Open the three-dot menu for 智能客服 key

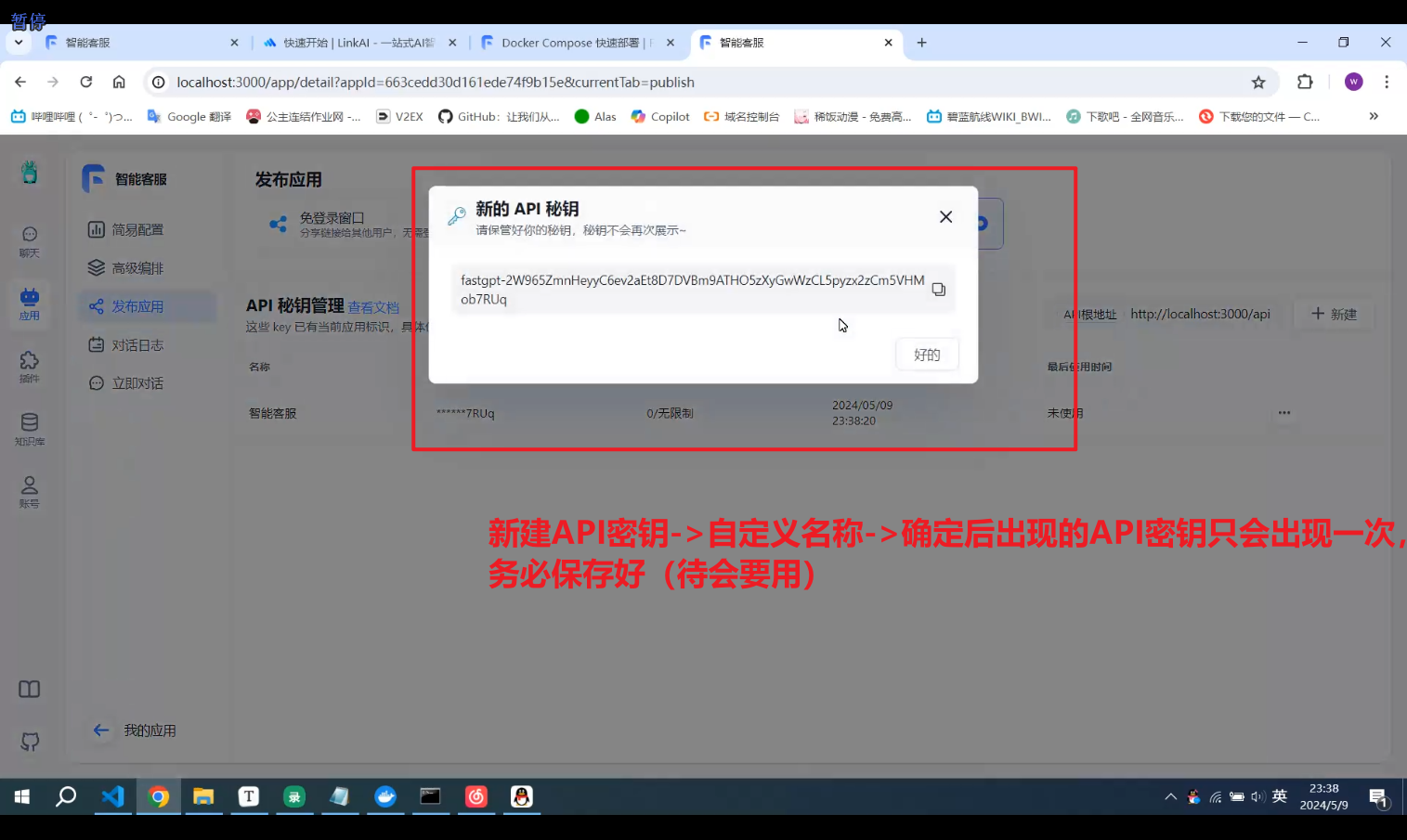[x=1283, y=413]
